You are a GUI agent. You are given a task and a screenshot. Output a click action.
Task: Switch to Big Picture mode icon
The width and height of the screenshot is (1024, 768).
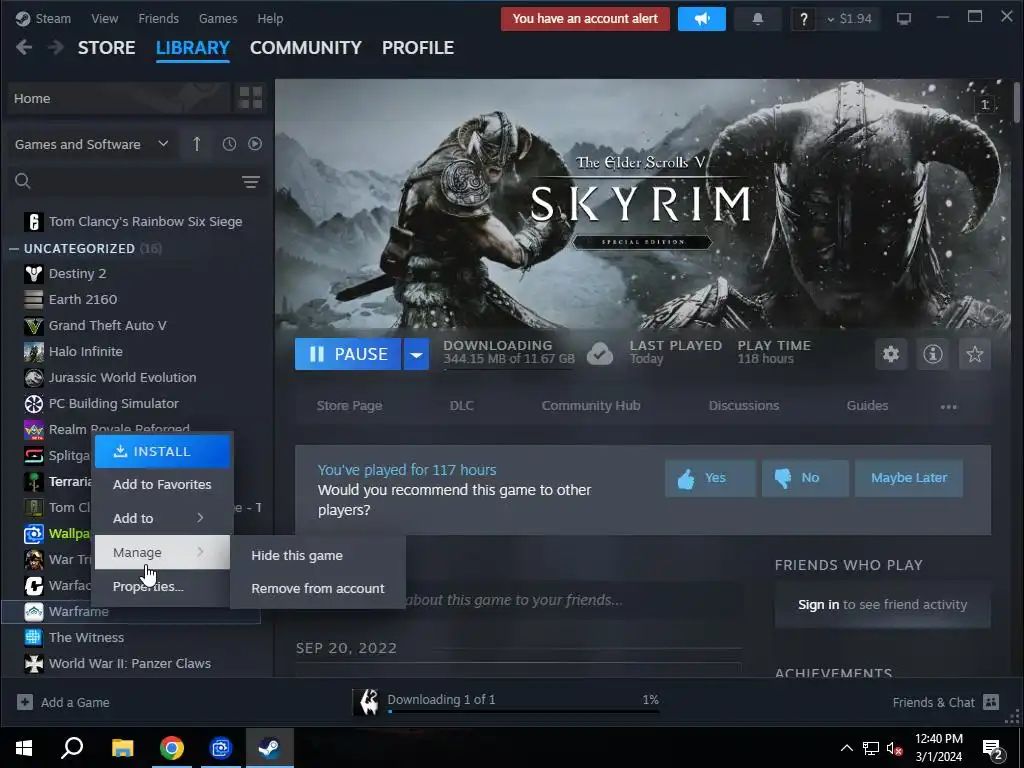[903, 19]
